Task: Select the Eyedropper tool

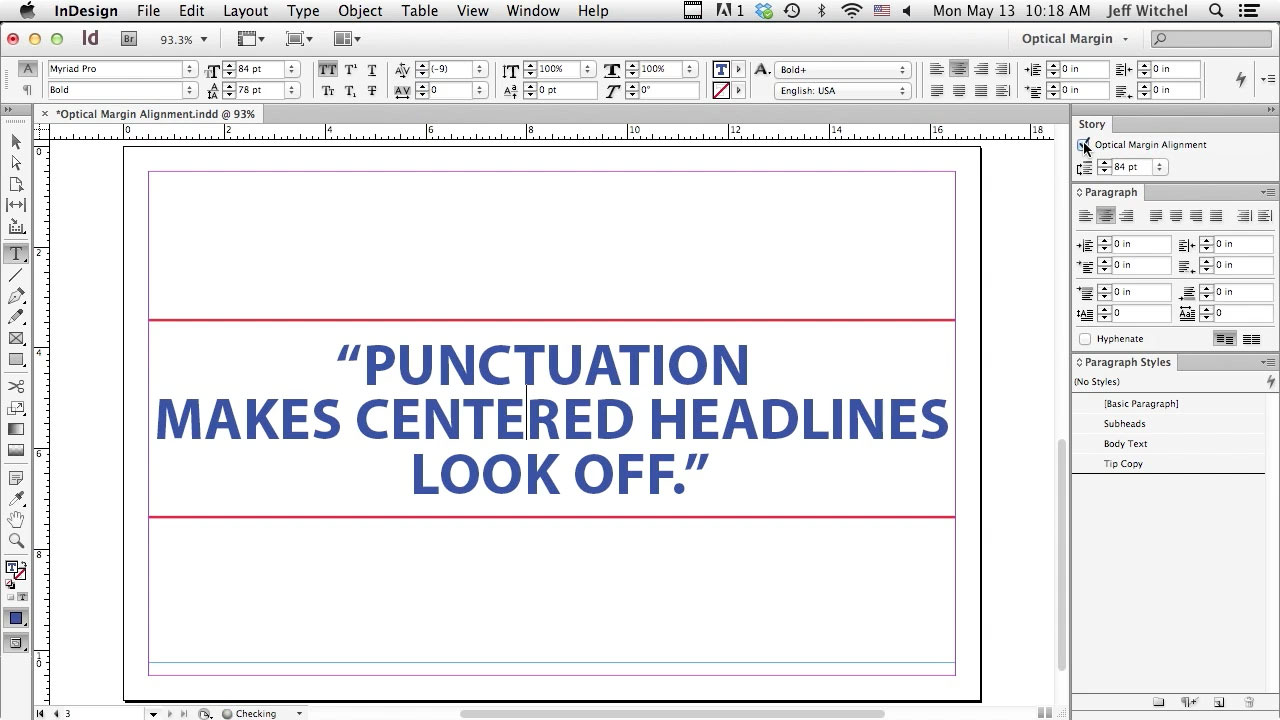Action: point(16,498)
